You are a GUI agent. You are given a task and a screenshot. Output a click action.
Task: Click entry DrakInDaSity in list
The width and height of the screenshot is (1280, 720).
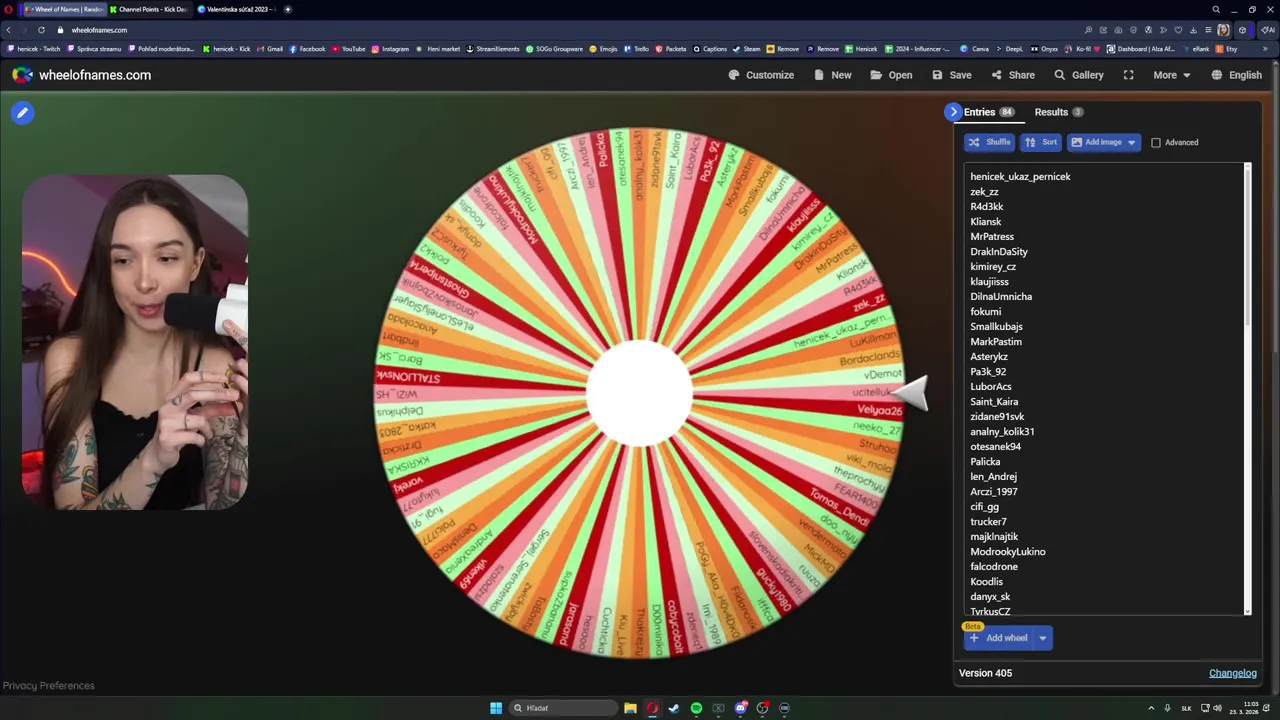click(998, 252)
